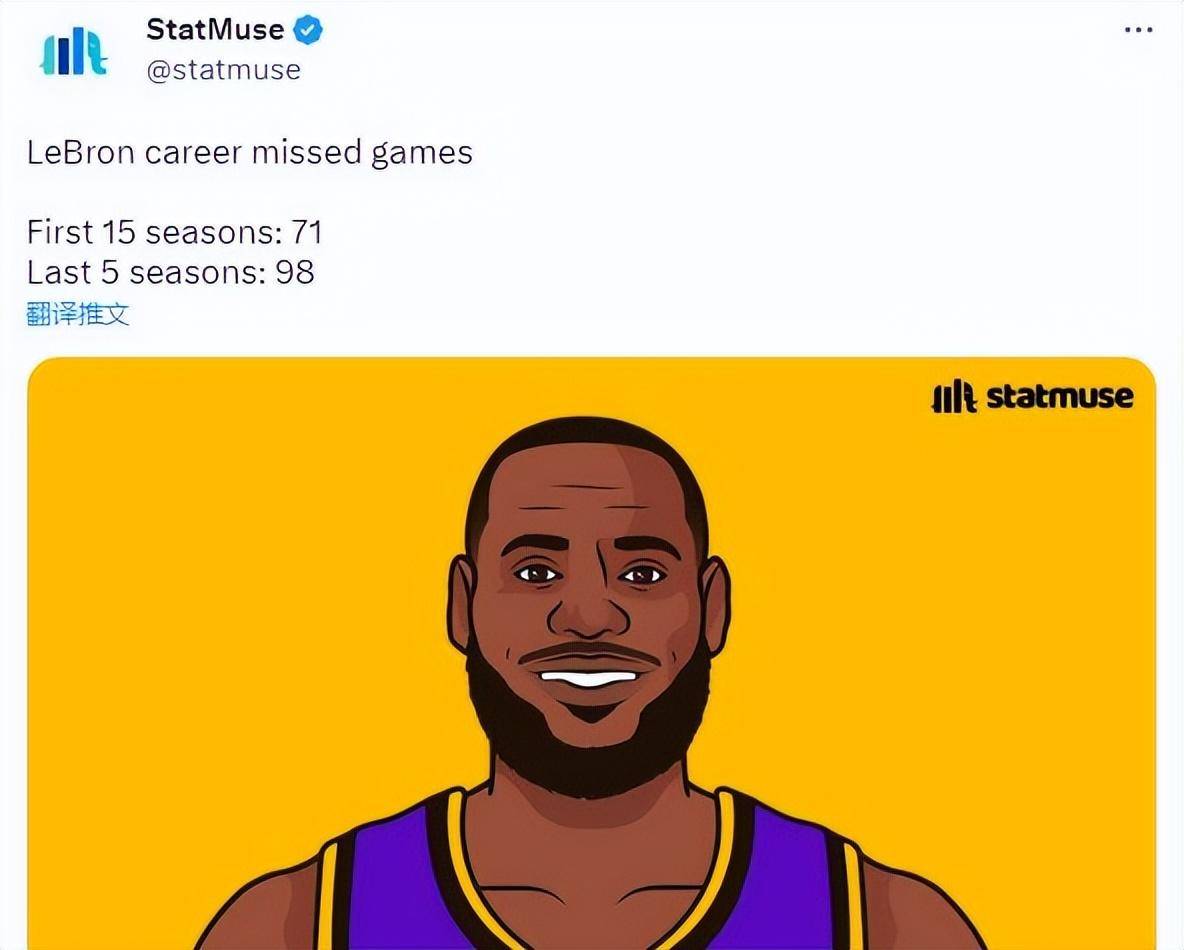Open the @statmuse handle link

pyautogui.click(x=224, y=69)
